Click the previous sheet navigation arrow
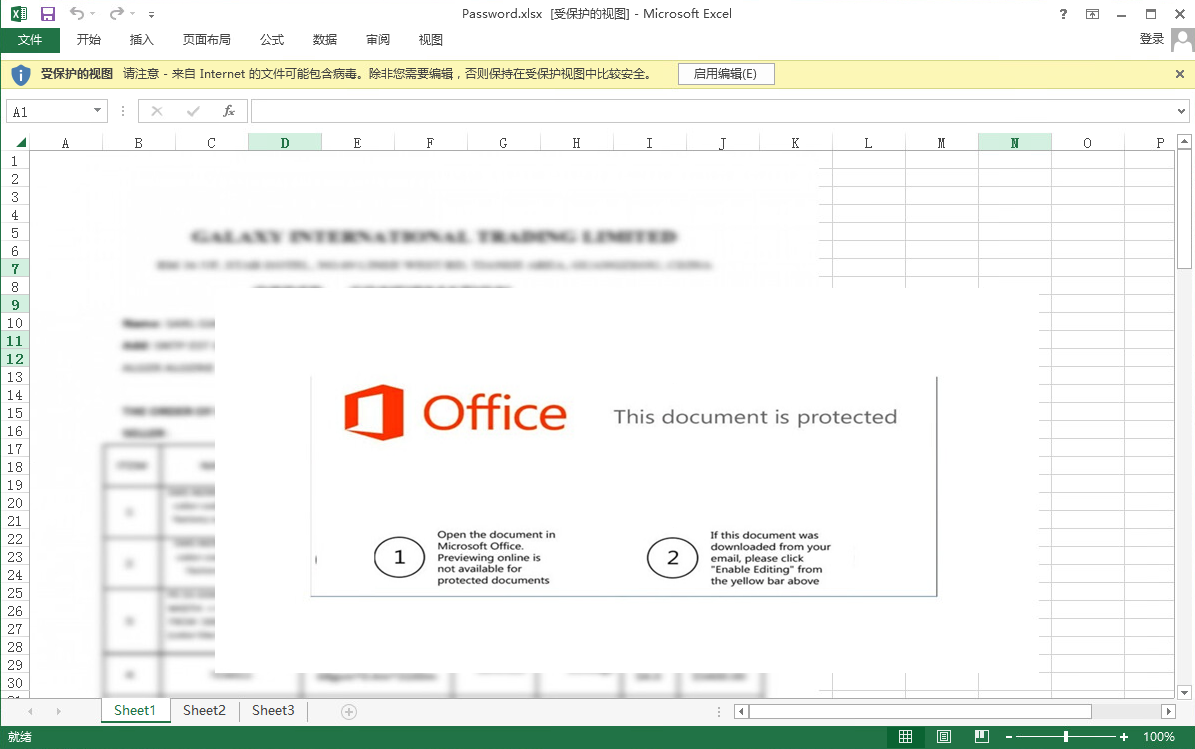This screenshot has height=749, width=1195. coord(30,712)
